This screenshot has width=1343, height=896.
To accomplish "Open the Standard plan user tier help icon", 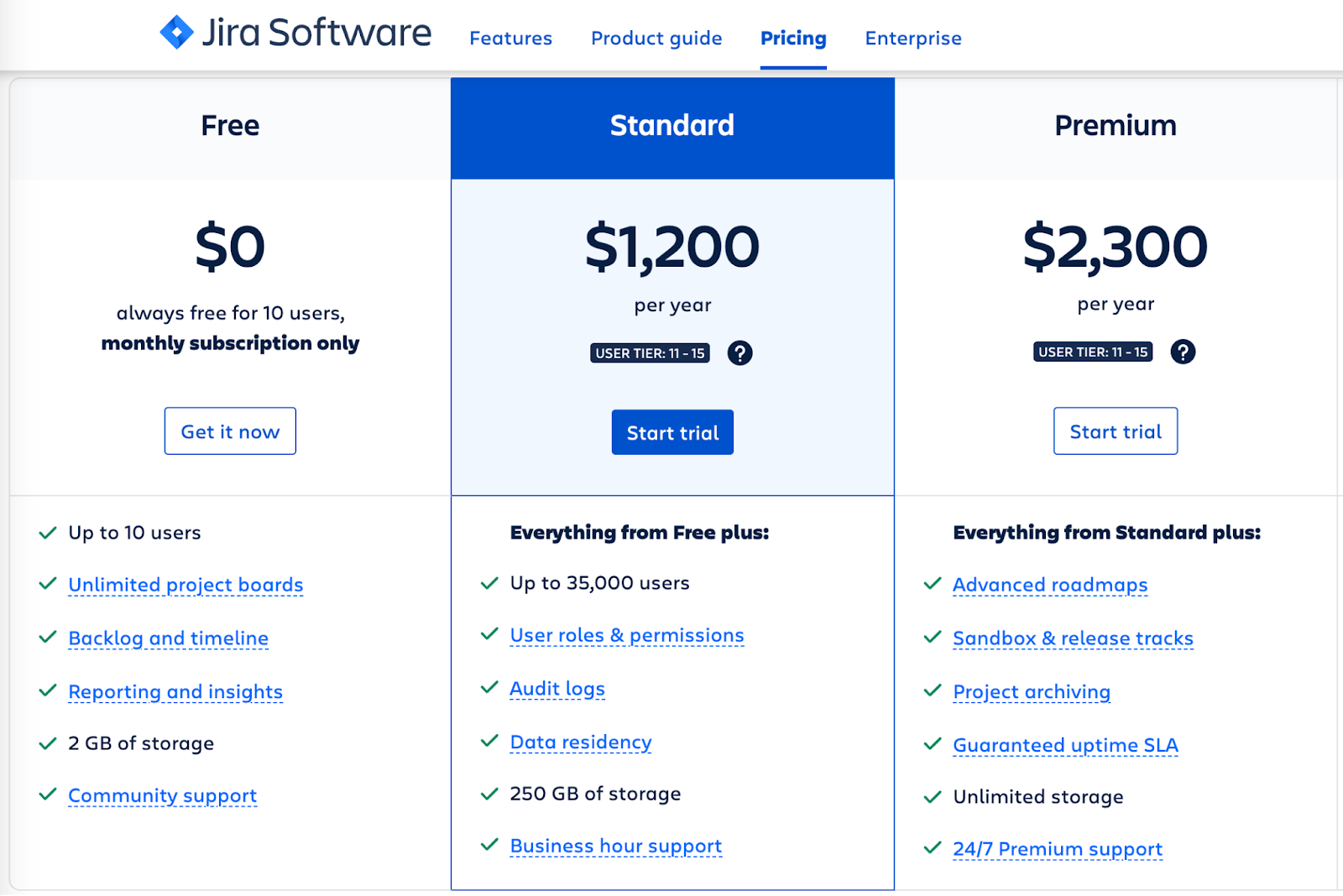I will (739, 353).
